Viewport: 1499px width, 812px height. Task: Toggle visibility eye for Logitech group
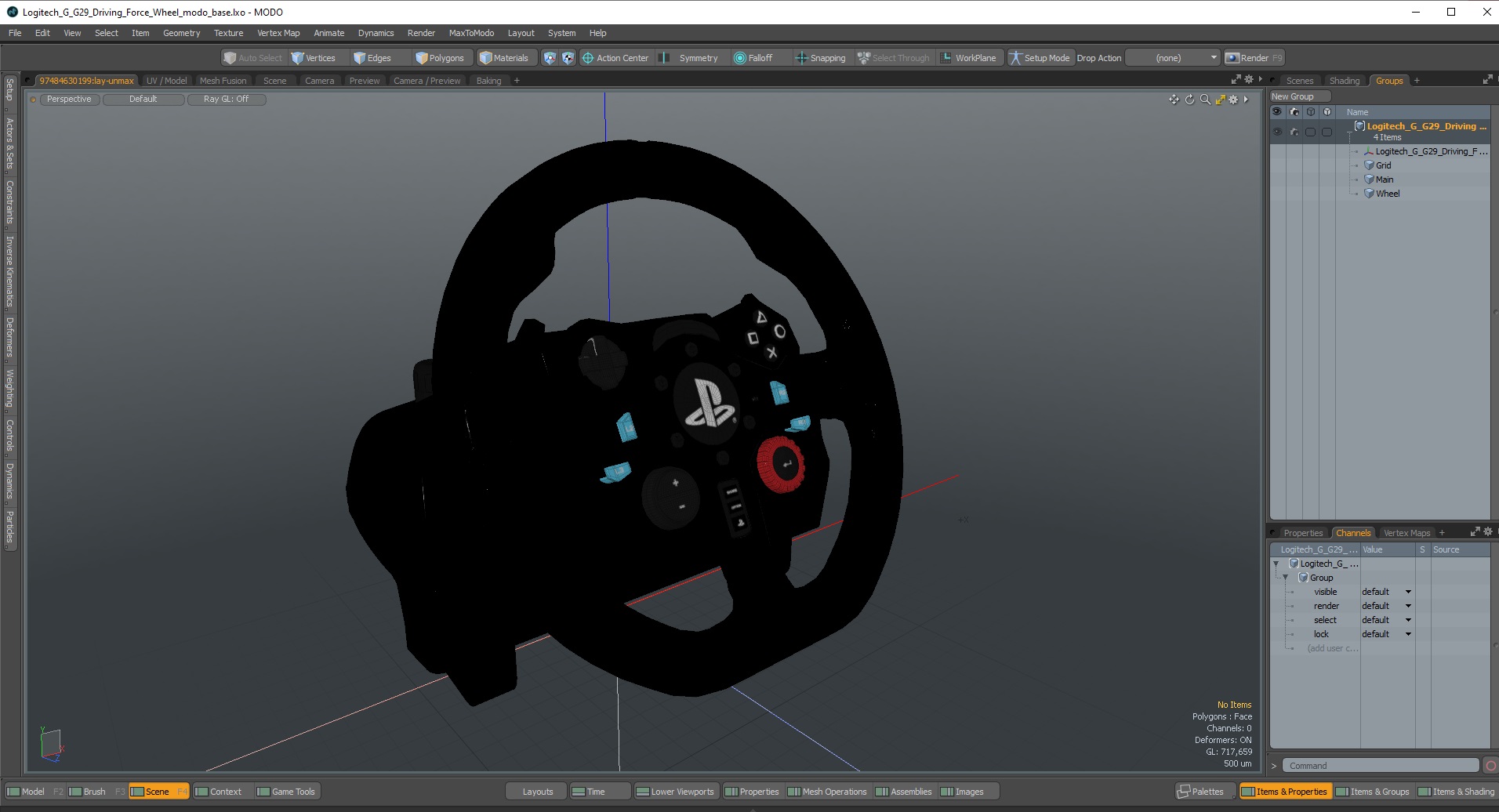click(x=1277, y=132)
